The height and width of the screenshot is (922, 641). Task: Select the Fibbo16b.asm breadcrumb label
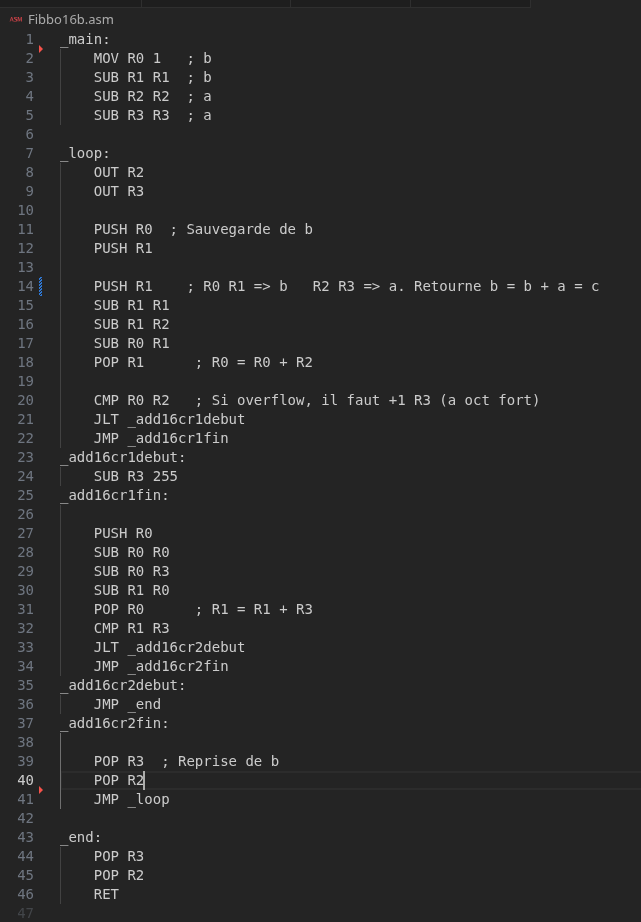[70, 19]
